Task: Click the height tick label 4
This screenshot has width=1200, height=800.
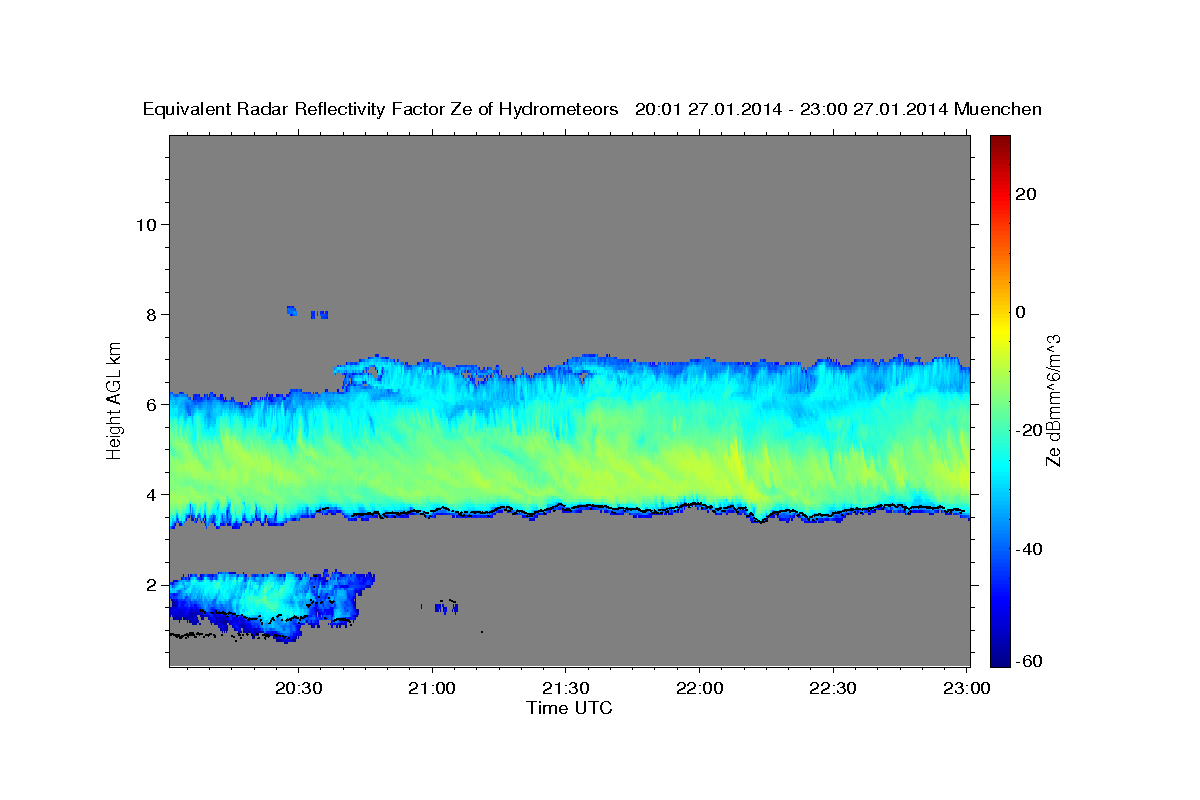Action: pyautogui.click(x=152, y=494)
